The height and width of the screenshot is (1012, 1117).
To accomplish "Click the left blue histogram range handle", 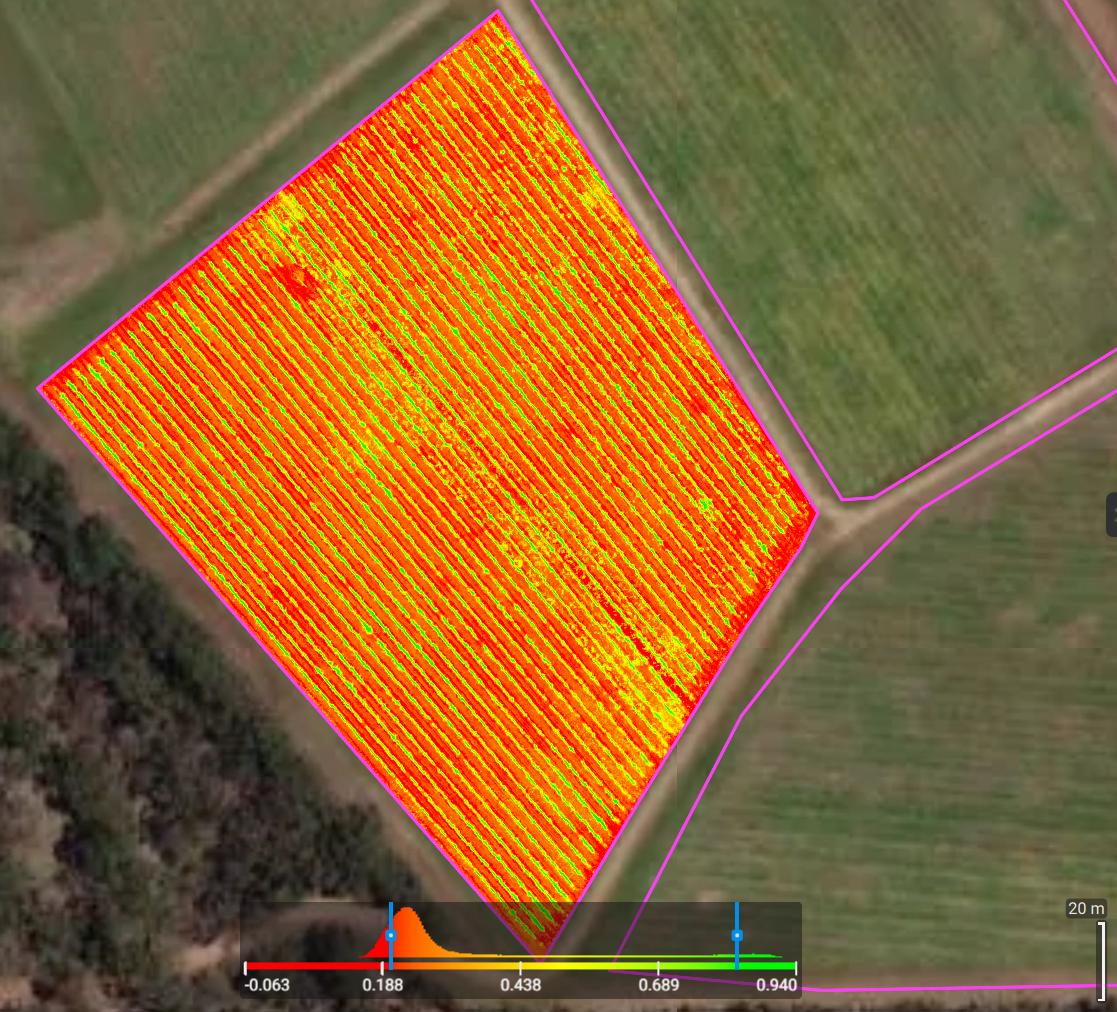I will pos(391,935).
